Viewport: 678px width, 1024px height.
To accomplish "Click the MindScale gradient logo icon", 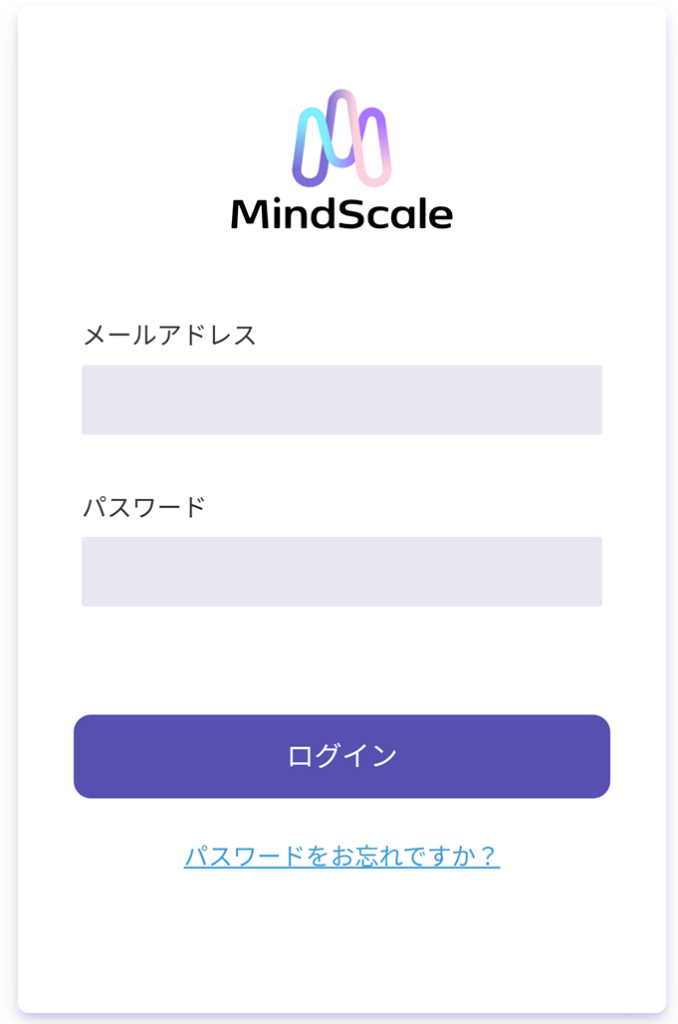I will pos(341,139).
